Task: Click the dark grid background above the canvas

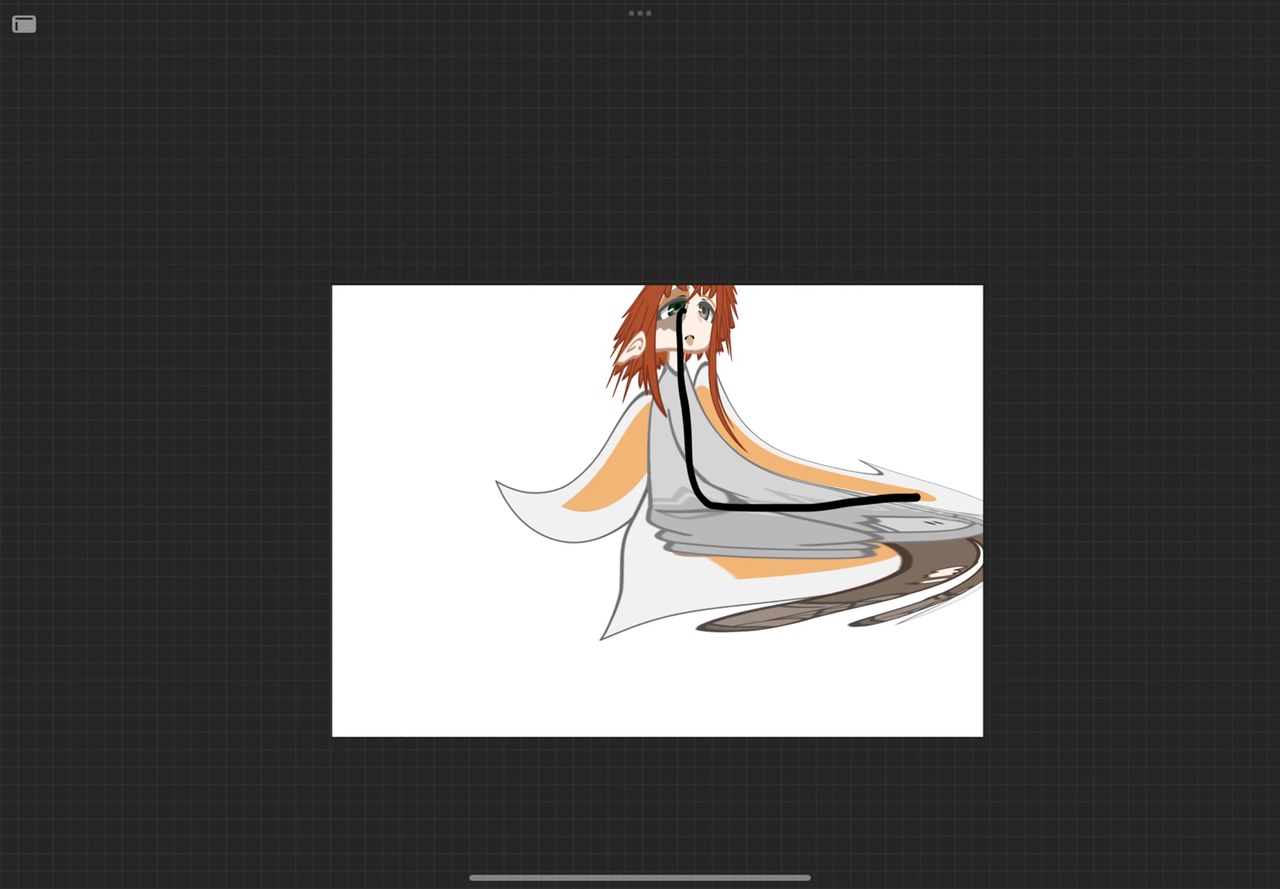Action: coord(640,150)
